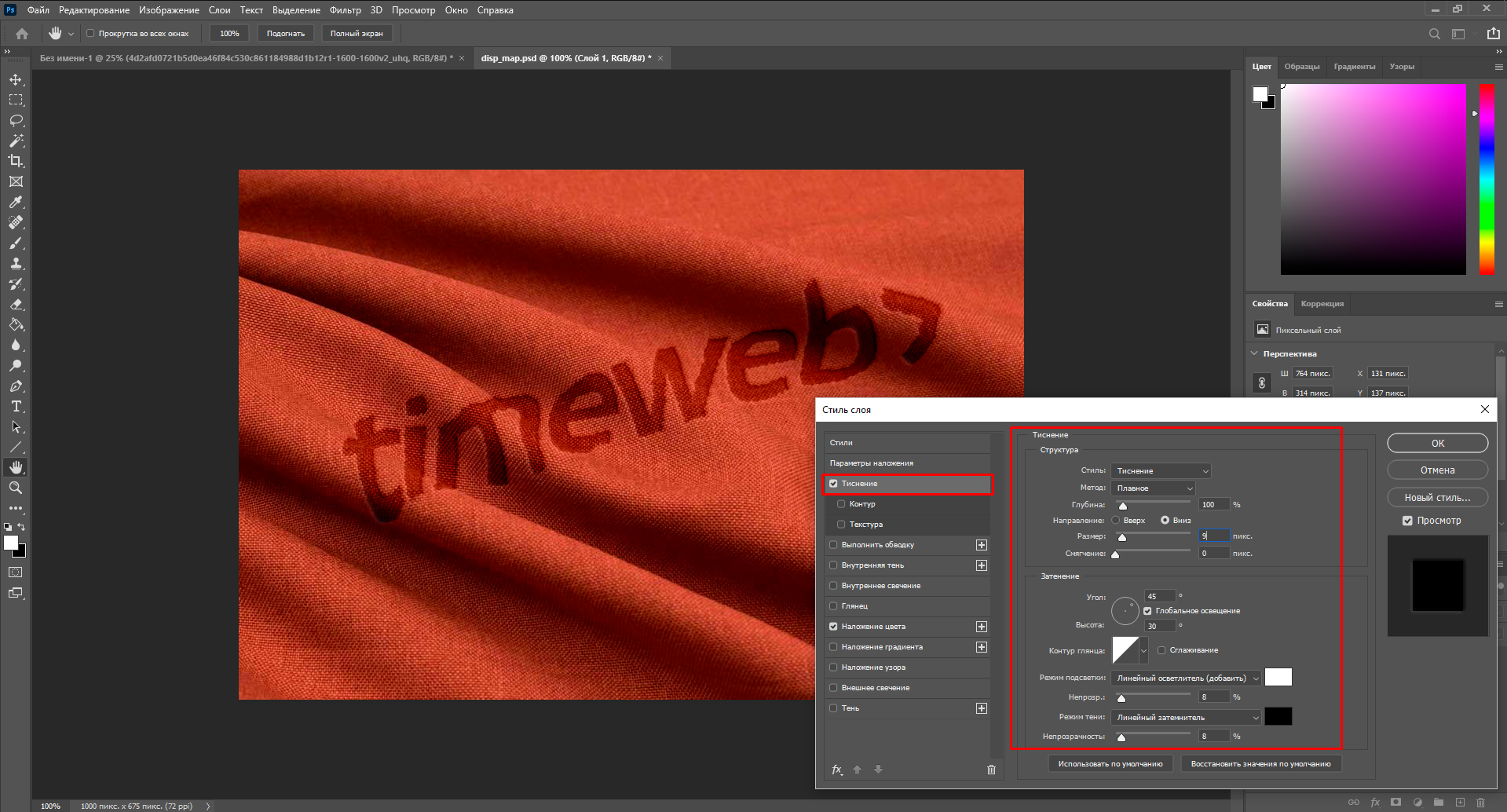Select the Line tool
This screenshot has height=812, width=1507.
tap(16, 447)
